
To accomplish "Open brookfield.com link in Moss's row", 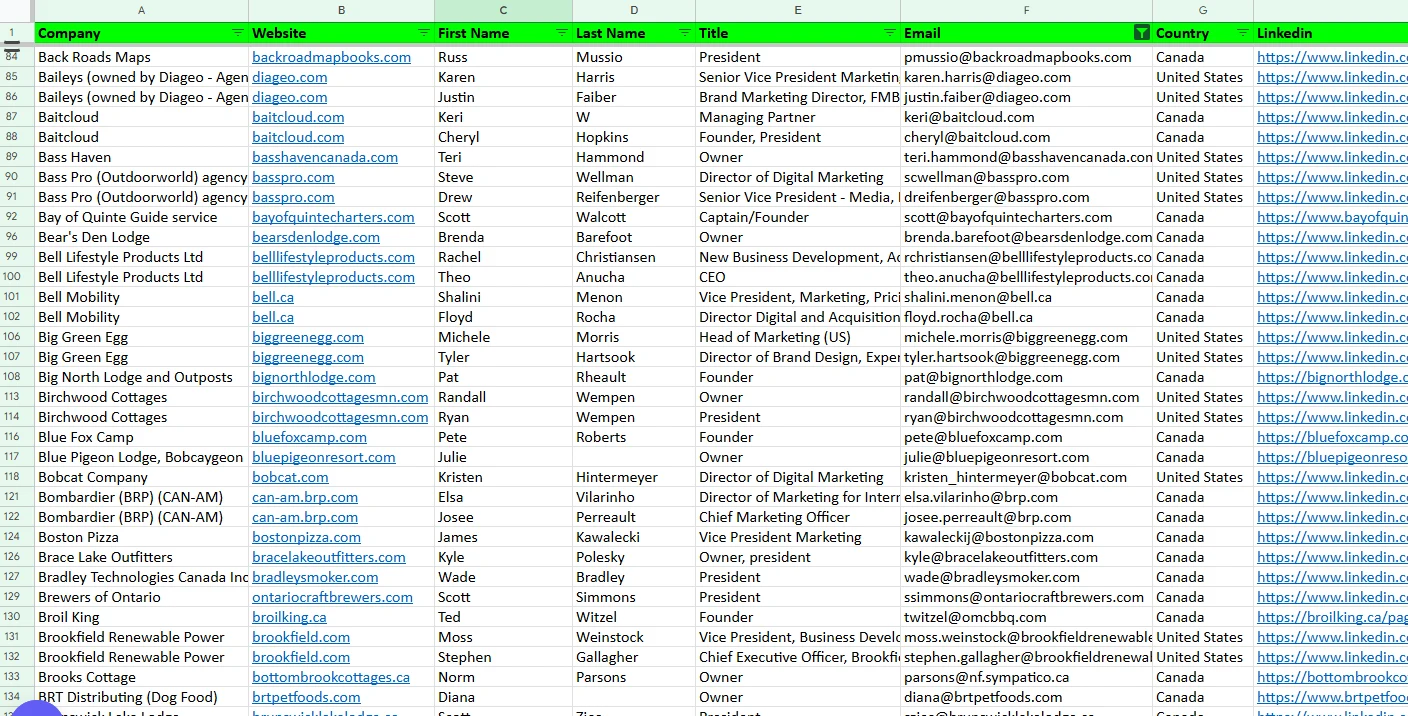I will (x=301, y=637).
